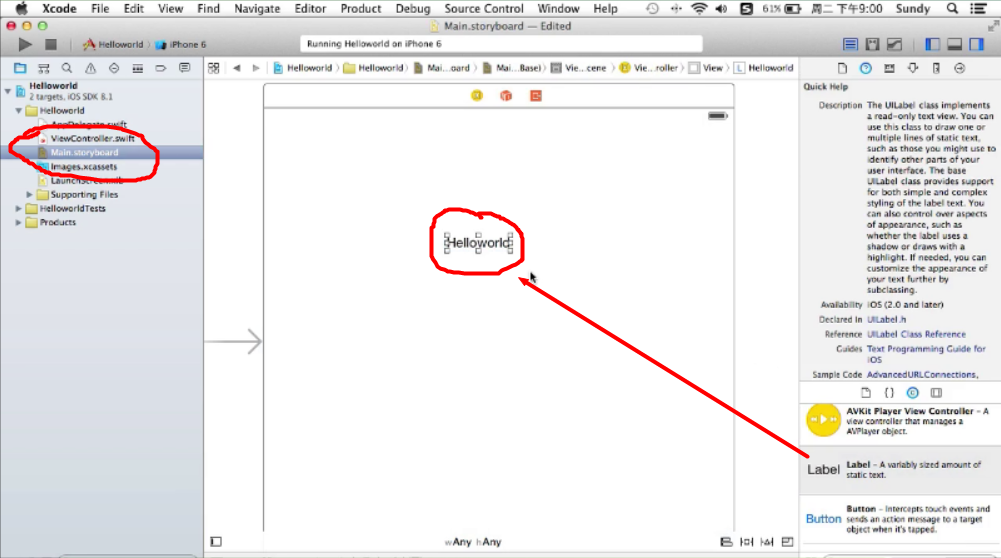Select the Label object in library
1001x558 pixels.
point(900,469)
